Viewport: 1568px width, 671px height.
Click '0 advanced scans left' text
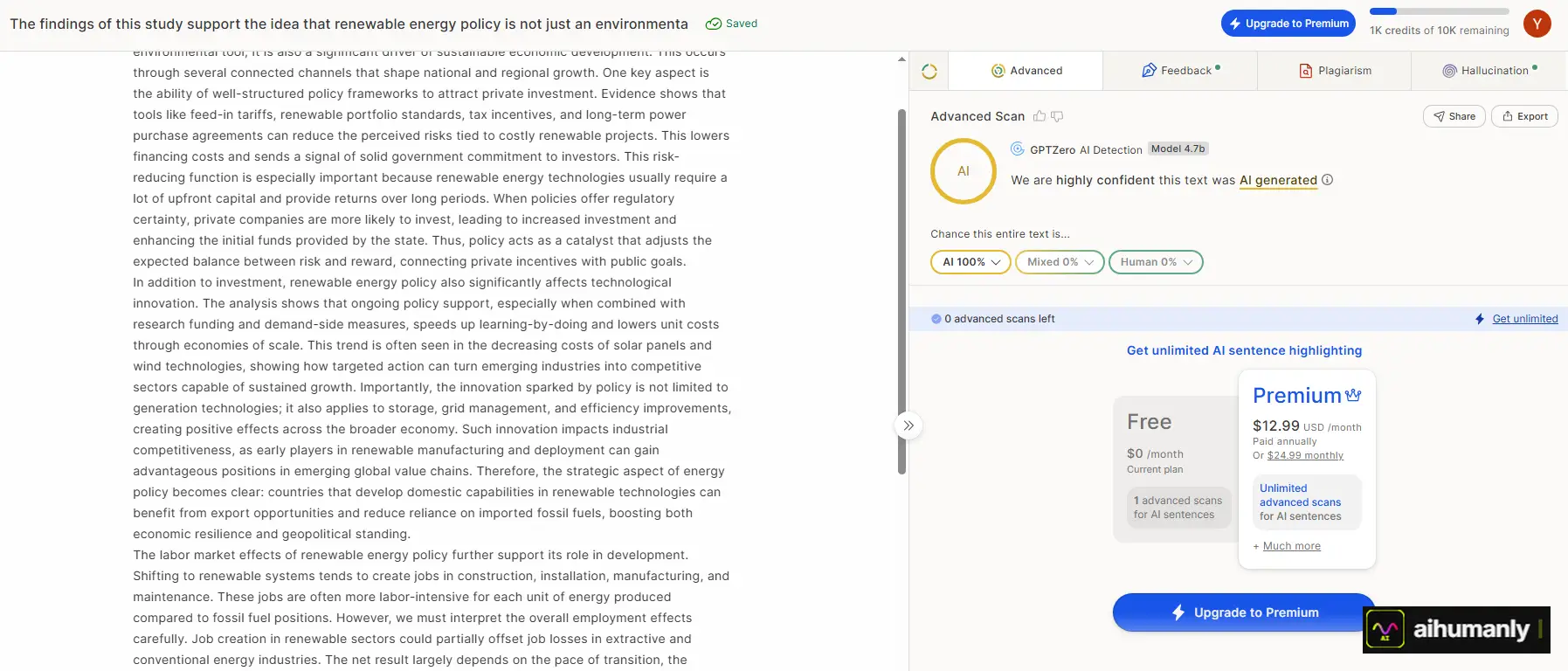click(999, 319)
